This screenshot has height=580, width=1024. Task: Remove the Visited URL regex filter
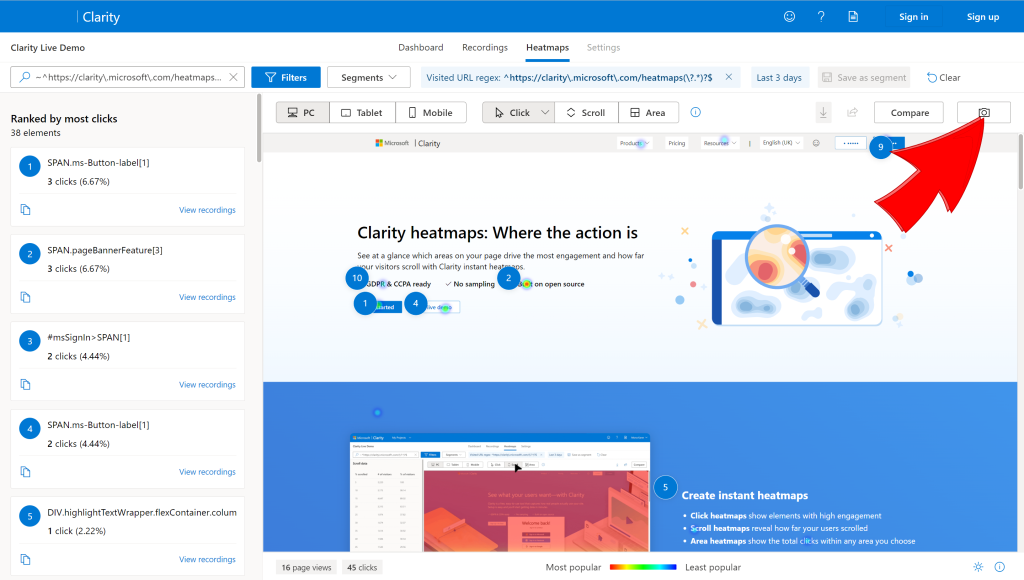tap(729, 77)
